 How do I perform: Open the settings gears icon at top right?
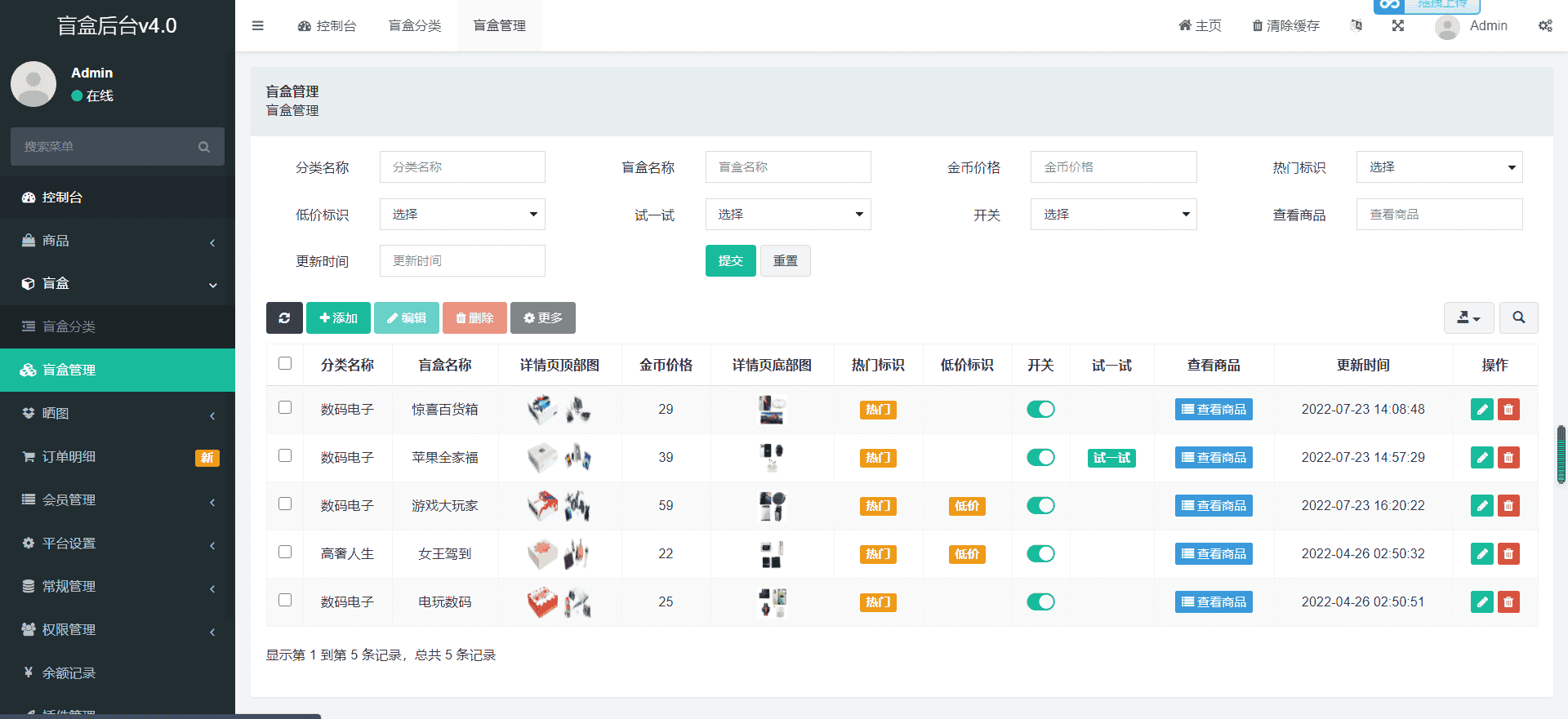click(1545, 26)
